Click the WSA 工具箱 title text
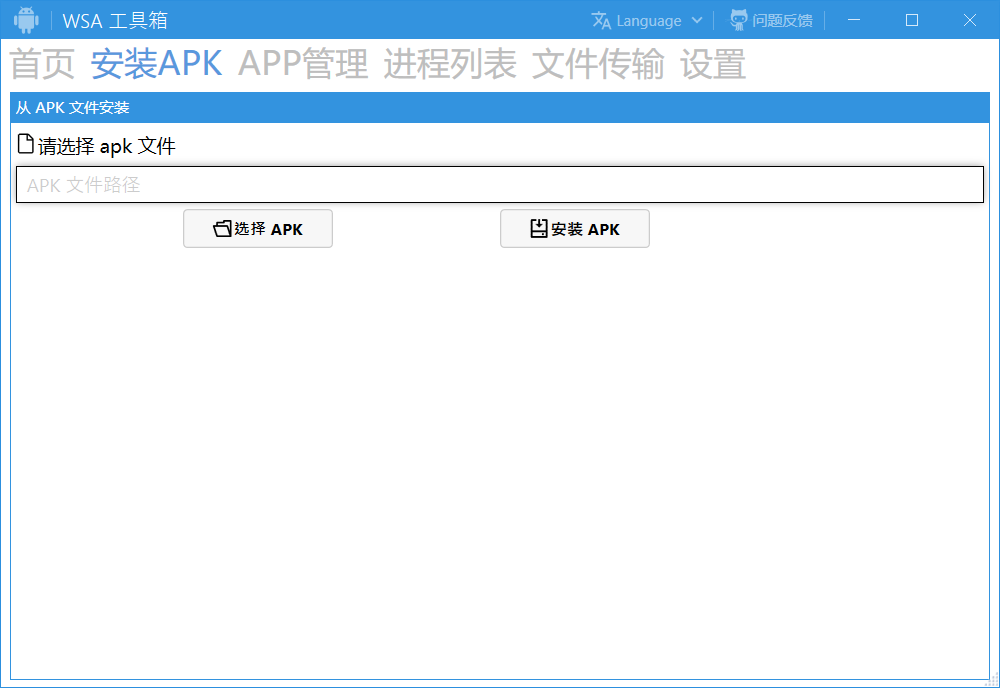1000x688 pixels. [115, 20]
